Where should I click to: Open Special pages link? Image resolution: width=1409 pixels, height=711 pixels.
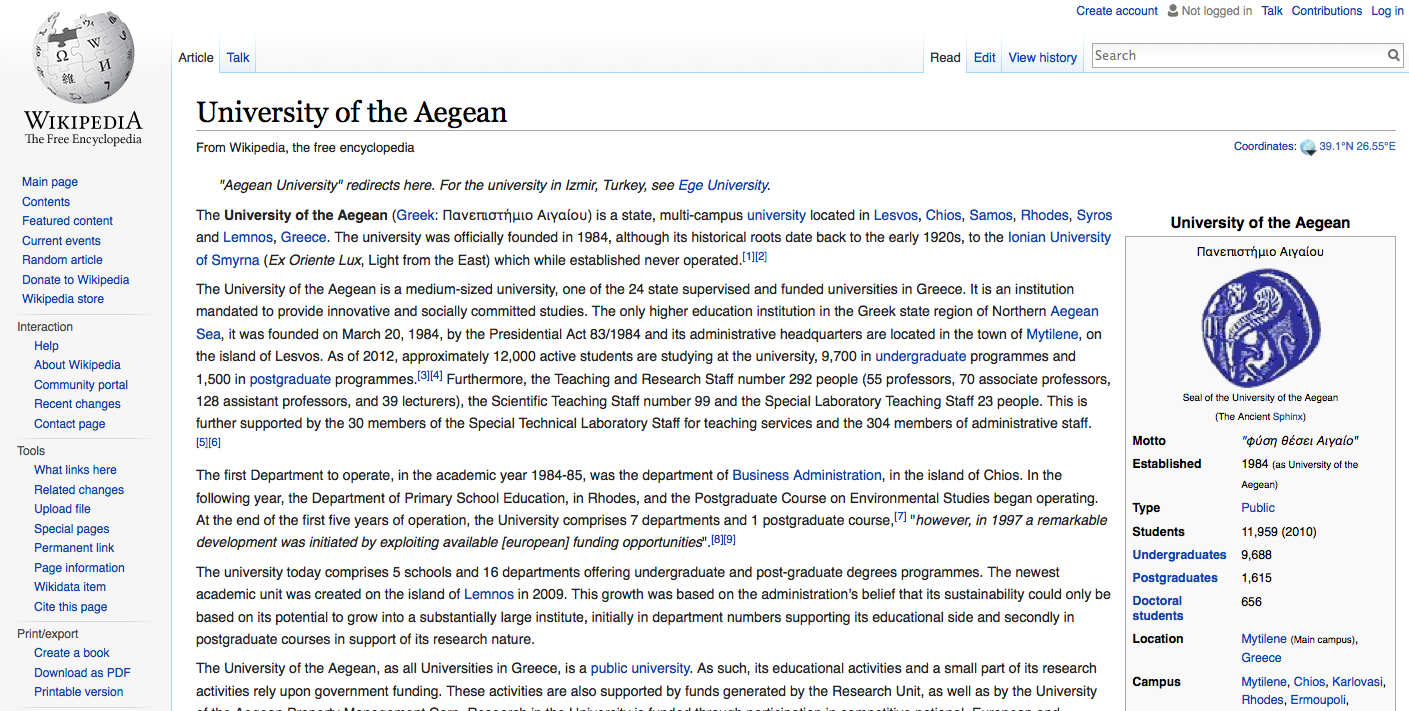click(x=72, y=529)
